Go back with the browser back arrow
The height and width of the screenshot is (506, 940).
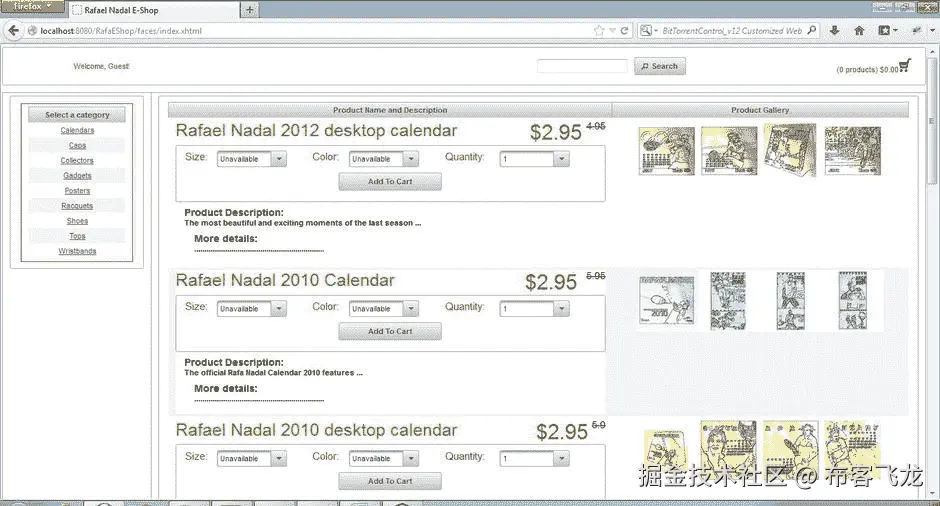[14, 31]
